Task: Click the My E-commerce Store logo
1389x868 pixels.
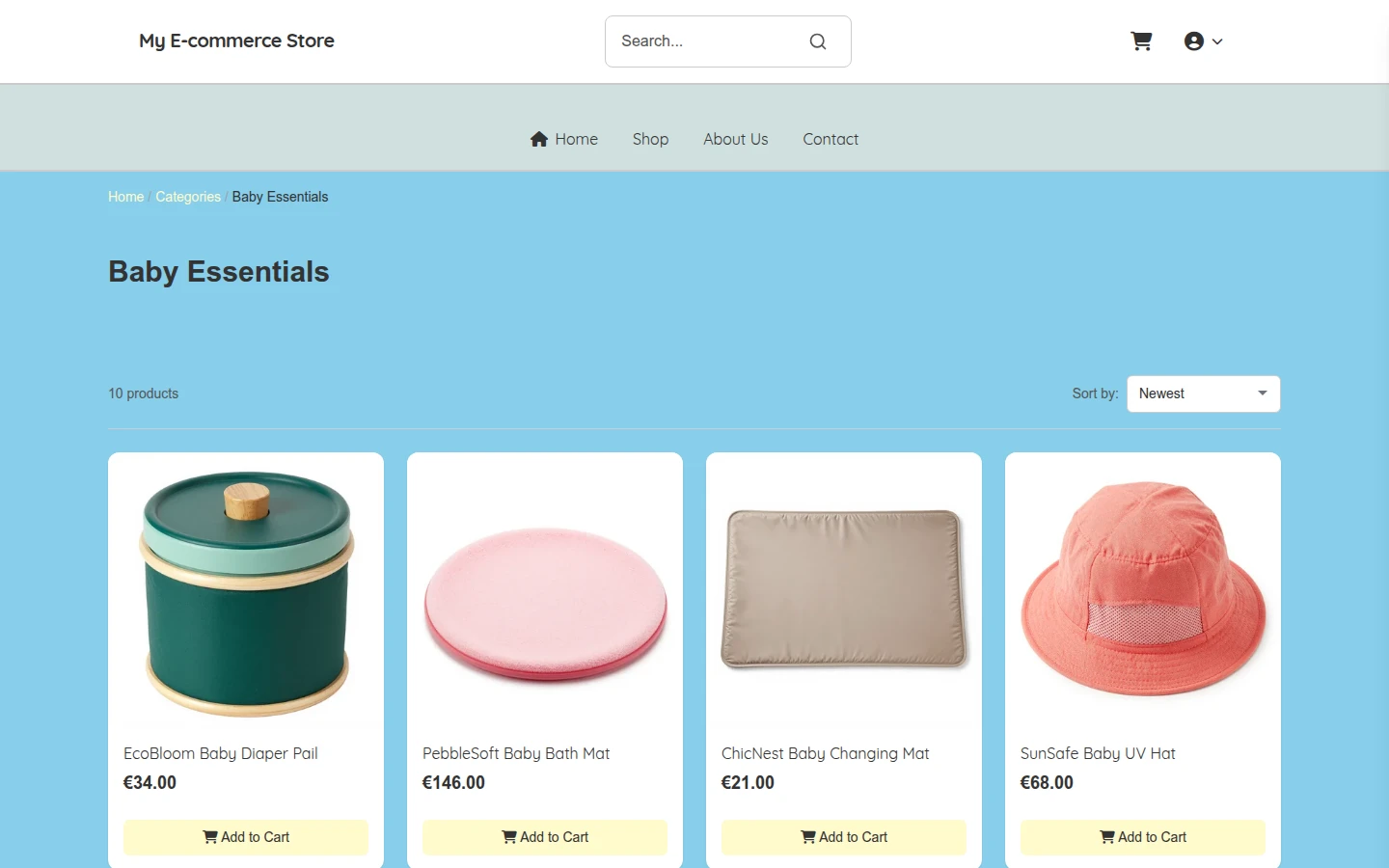Action: click(236, 41)
